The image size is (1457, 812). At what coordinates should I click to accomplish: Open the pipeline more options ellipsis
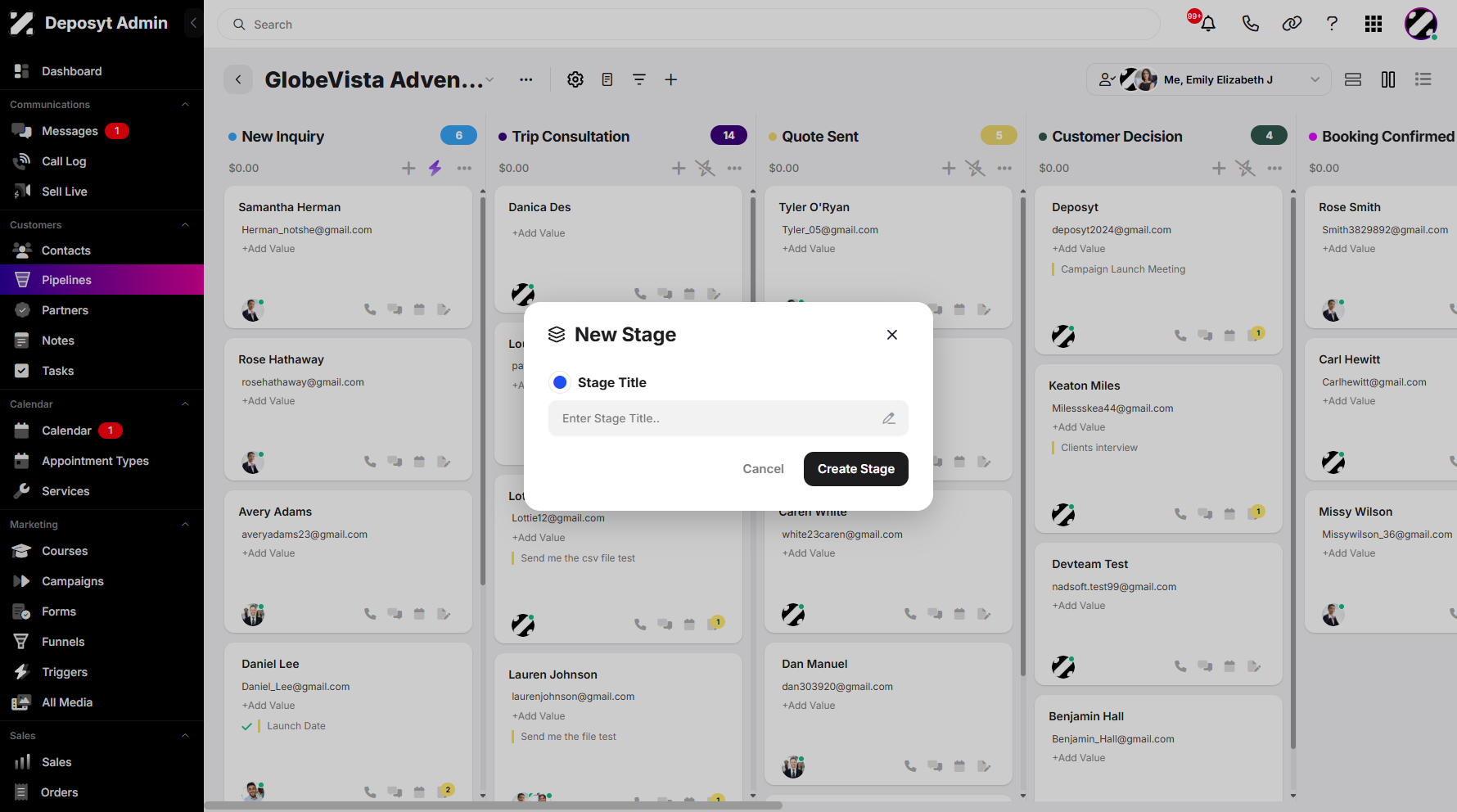(x=526, y=79)
